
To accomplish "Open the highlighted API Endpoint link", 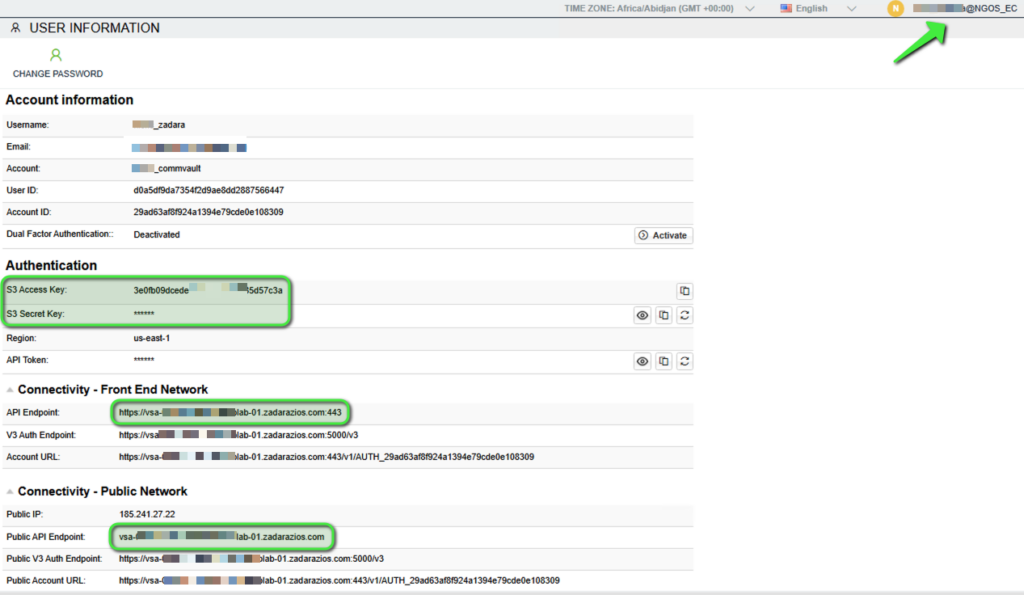I will point(230,412).
